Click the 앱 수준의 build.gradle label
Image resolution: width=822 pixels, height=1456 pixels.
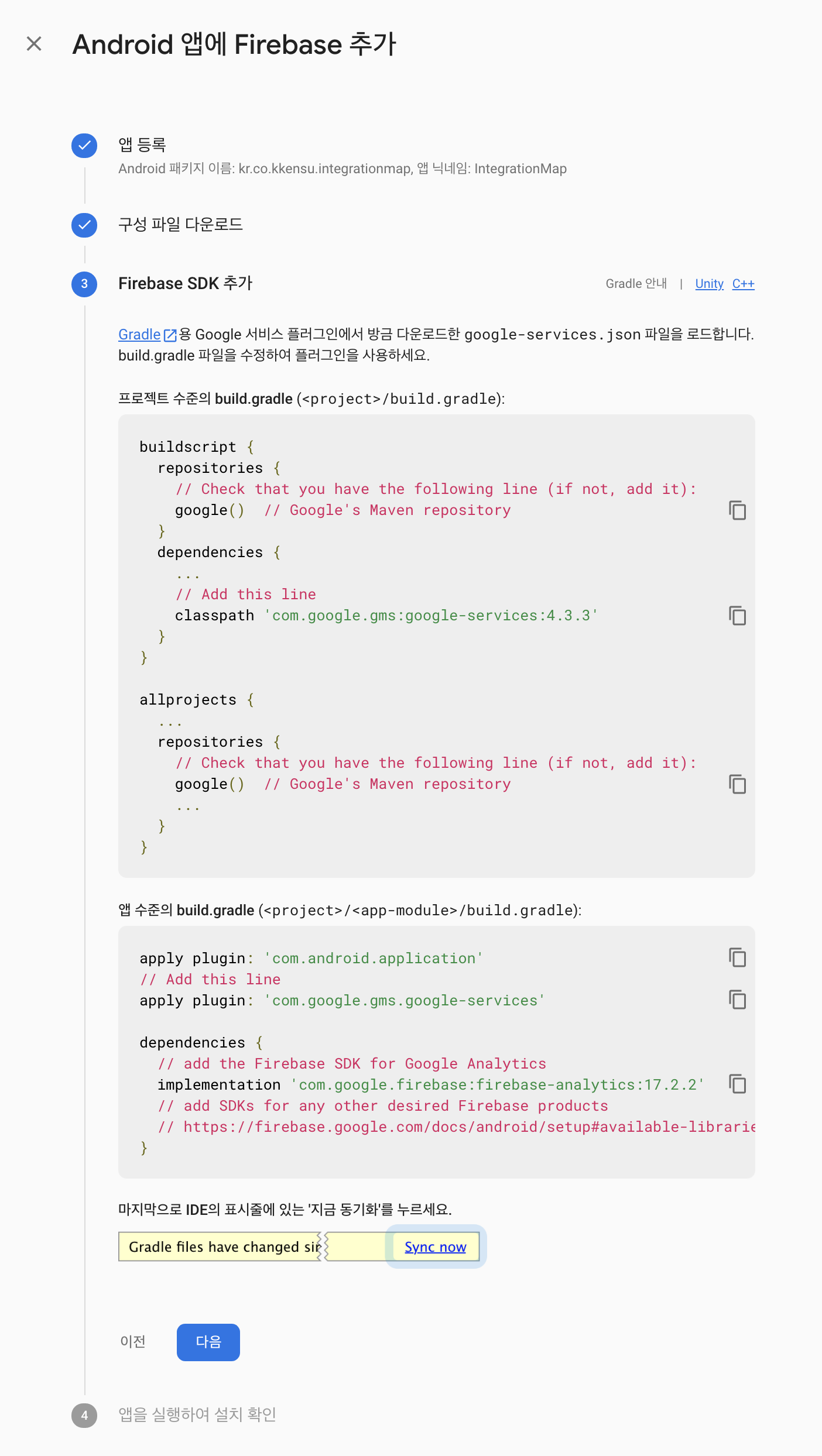click(x=350, y=911)
